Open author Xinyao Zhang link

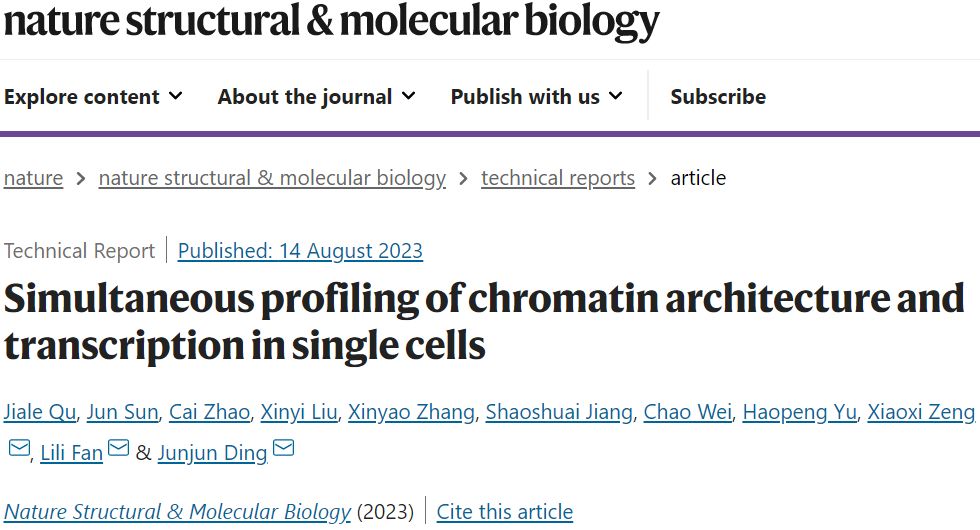point(411,412)
